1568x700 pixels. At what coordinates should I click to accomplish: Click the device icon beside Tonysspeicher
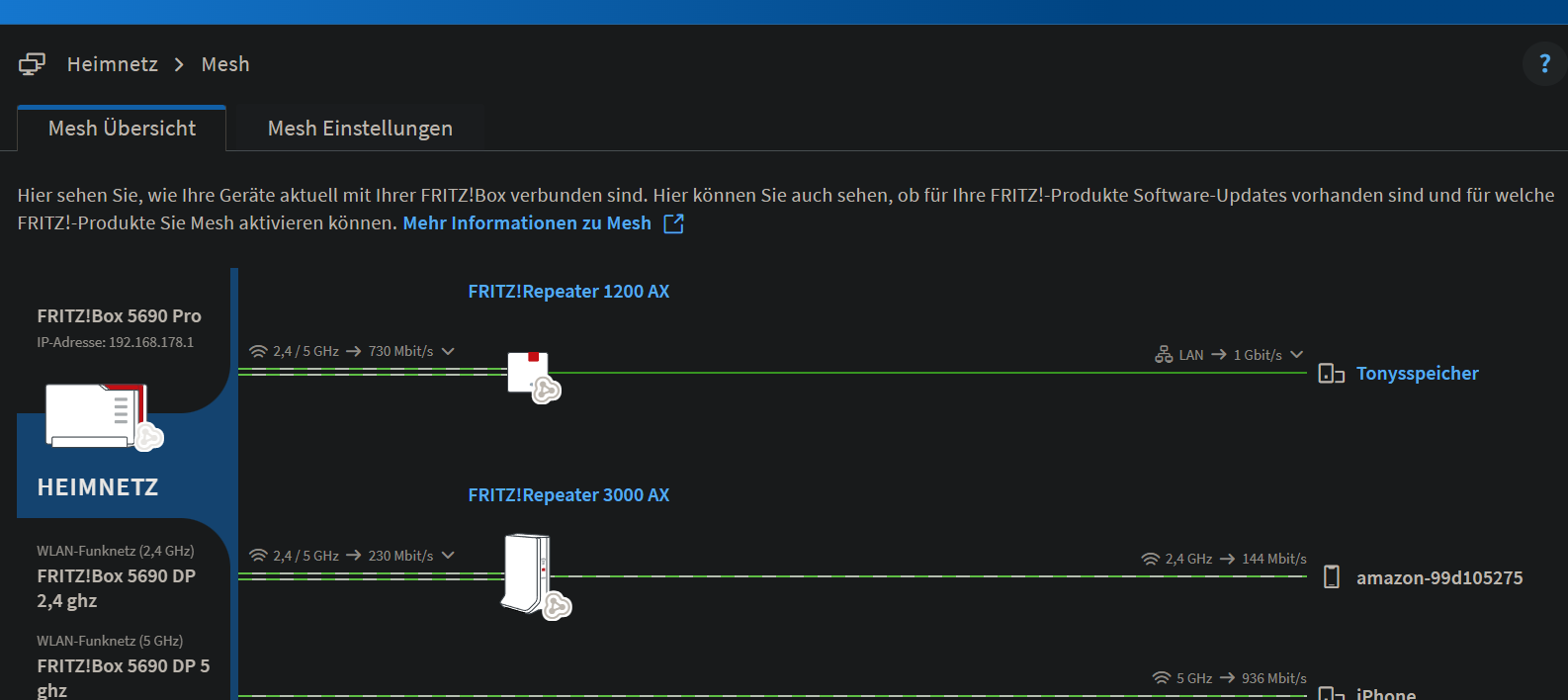click(1332, 374)
